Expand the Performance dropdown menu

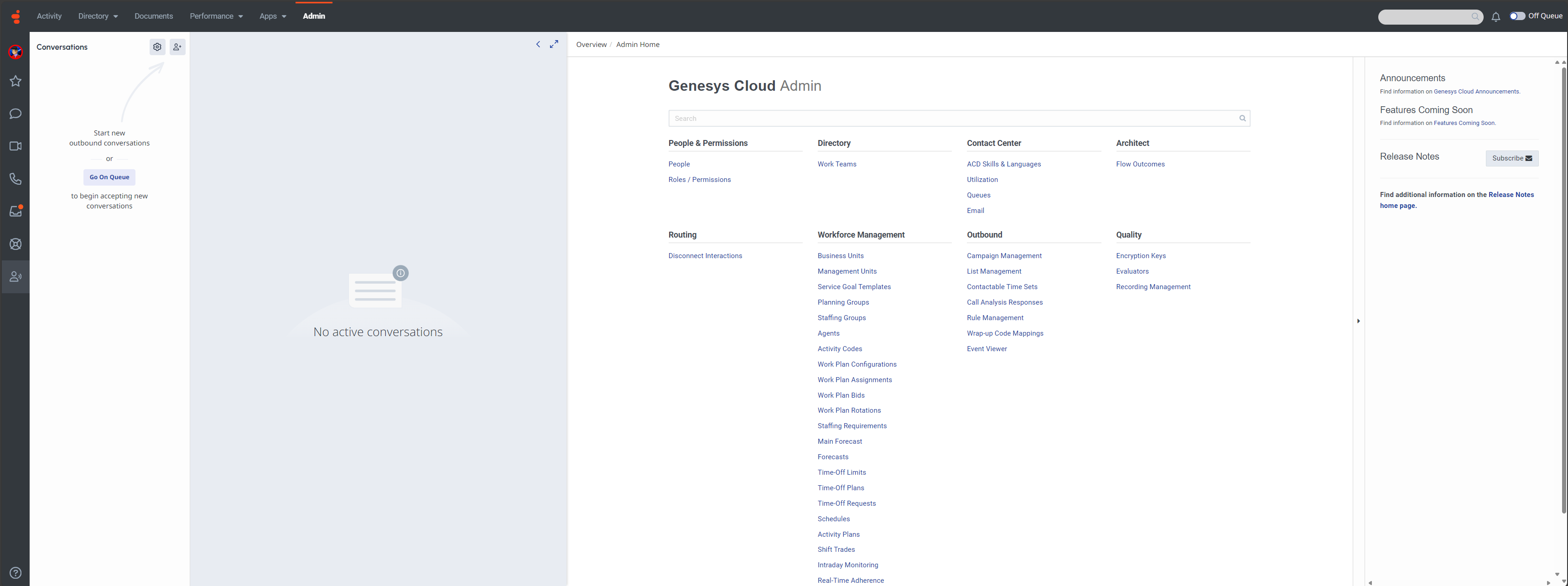pyautogui.click(x=216, y=16)
